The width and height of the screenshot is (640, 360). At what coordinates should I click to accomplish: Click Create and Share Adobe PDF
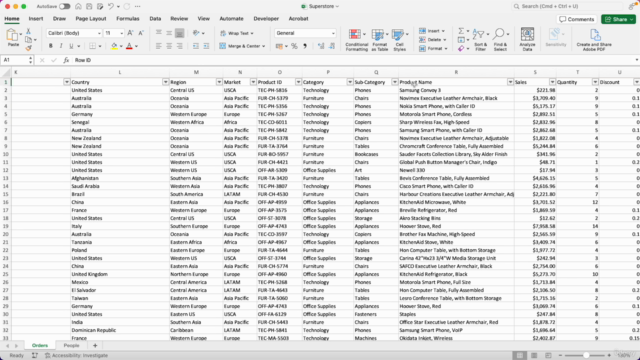pos(594,40)
